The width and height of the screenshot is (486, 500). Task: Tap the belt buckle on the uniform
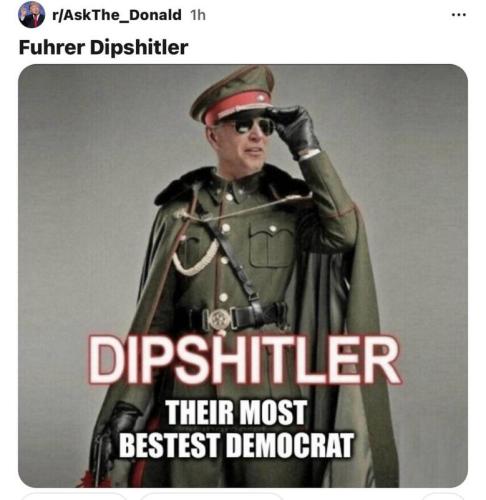(x=219, y=319)
